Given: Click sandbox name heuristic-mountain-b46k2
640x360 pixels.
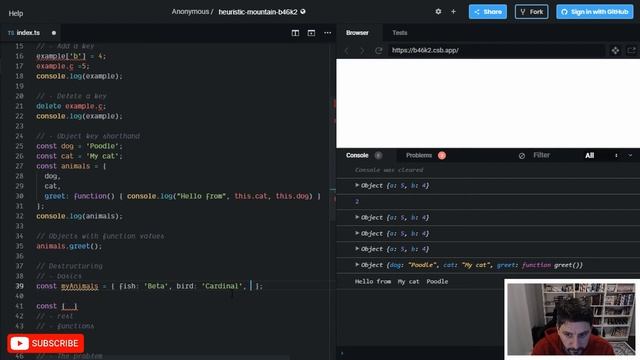Looking at the screenshot, I should pos(258,12).
